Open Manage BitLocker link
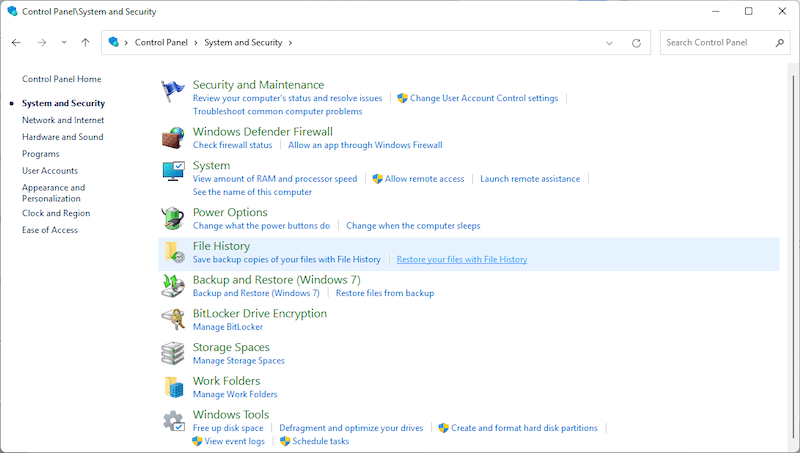This screenshot has height=453, width=800. (x=228, y=326)
